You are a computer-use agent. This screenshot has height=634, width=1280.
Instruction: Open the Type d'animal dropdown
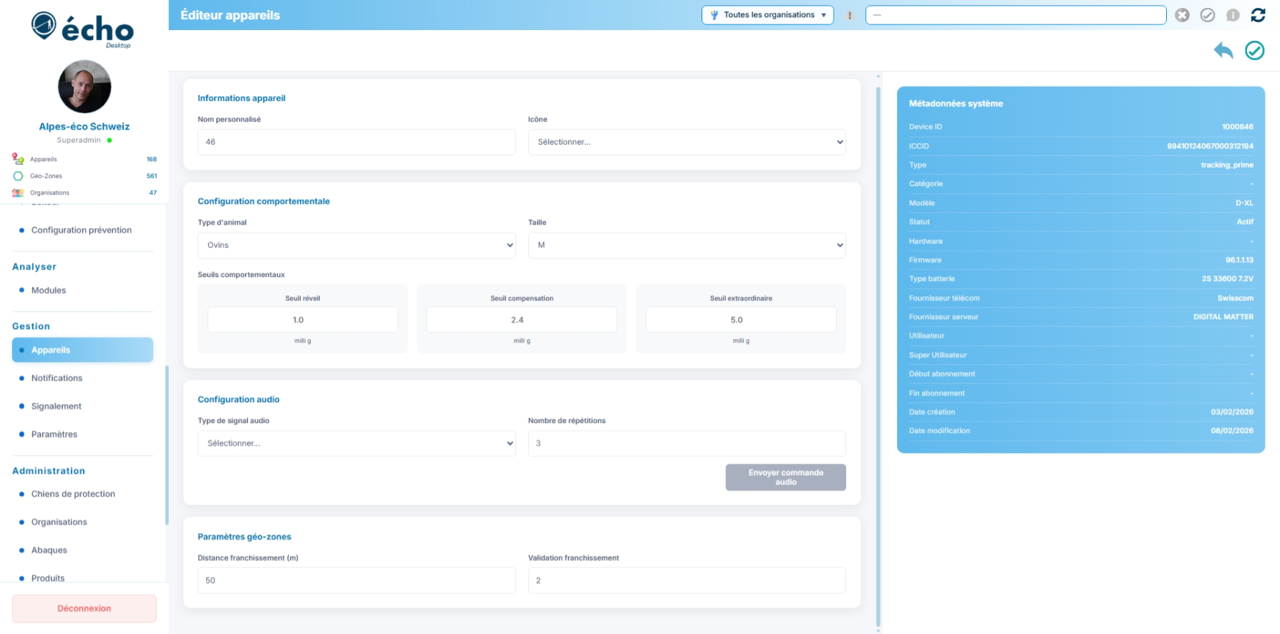(356, 245)
